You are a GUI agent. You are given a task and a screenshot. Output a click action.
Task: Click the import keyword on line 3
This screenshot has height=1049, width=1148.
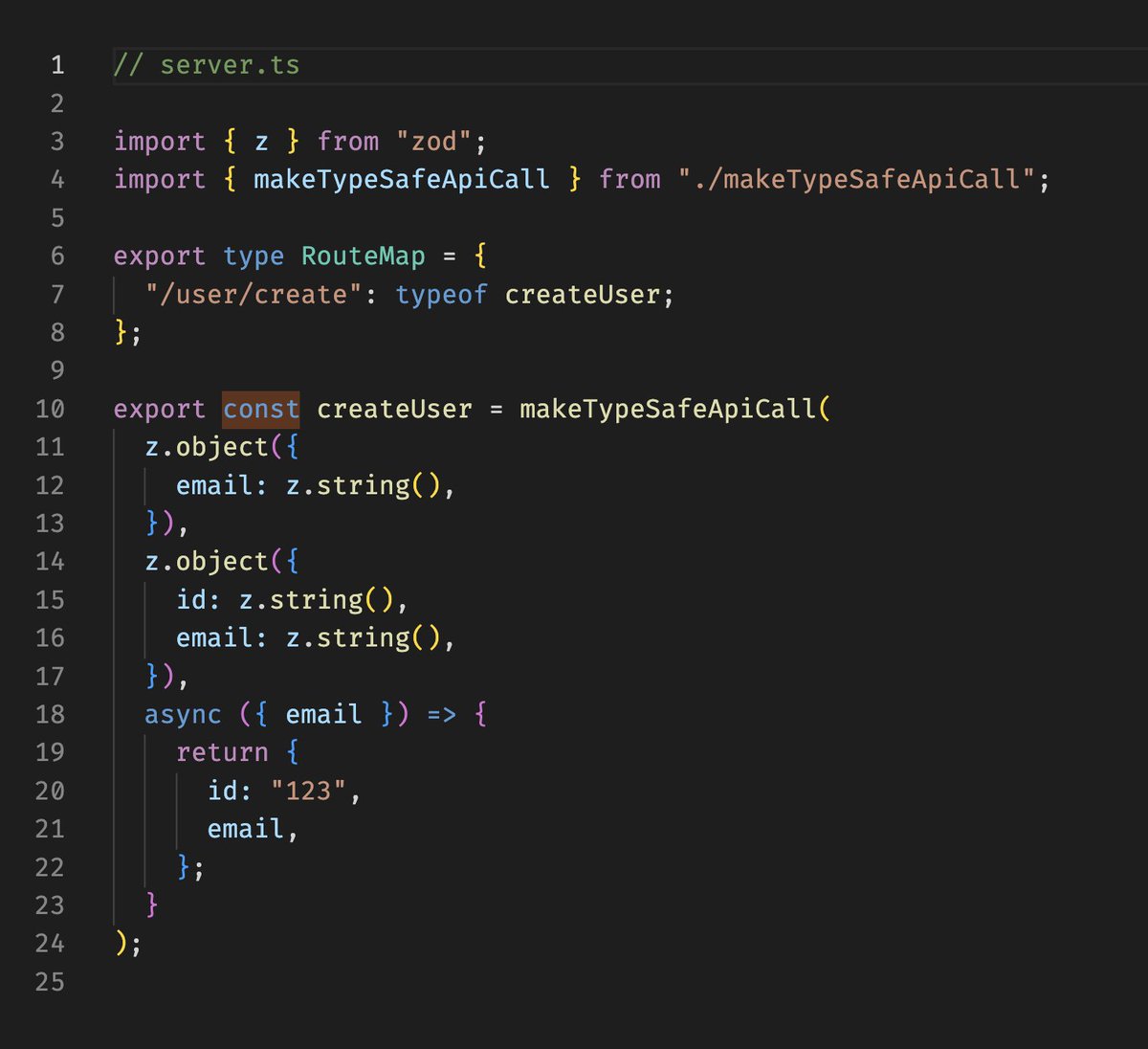pos(160,142)
